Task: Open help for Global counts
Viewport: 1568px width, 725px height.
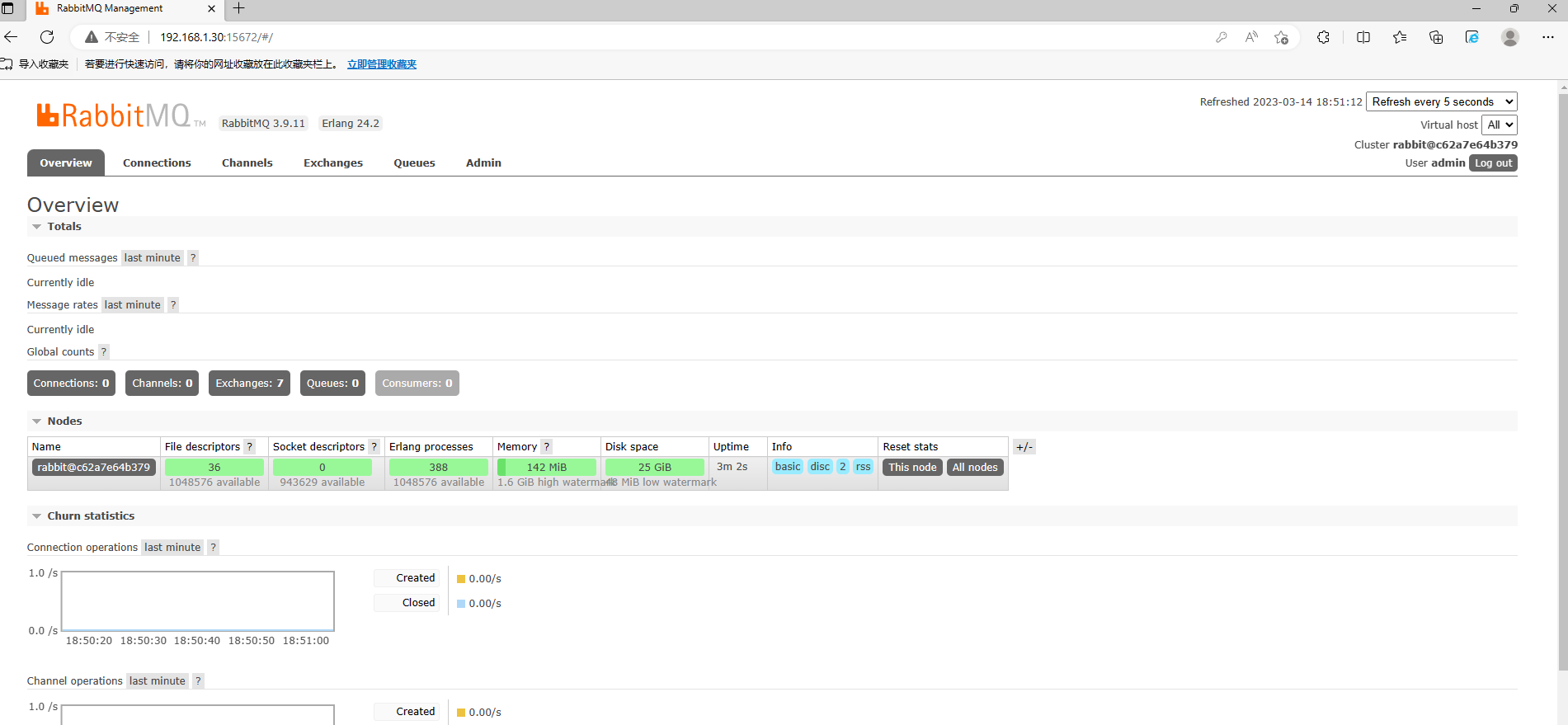Action: [104, 352]
